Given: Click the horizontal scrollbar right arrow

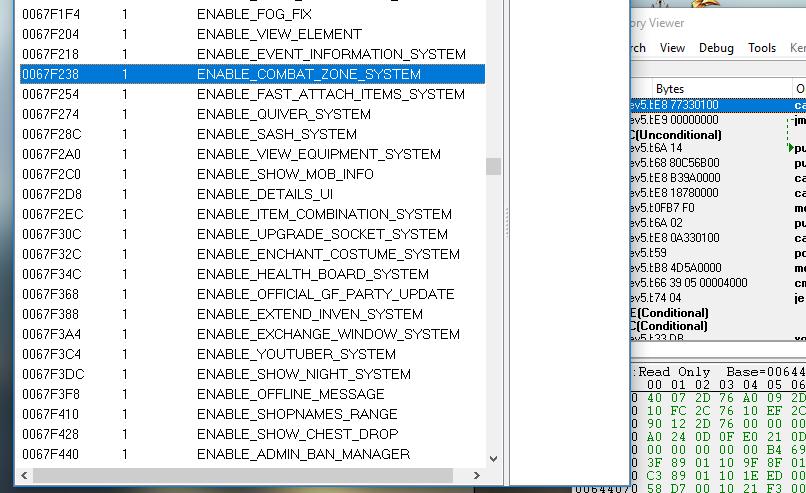Looking at the screenshot, I should click(x=477, y=476).
